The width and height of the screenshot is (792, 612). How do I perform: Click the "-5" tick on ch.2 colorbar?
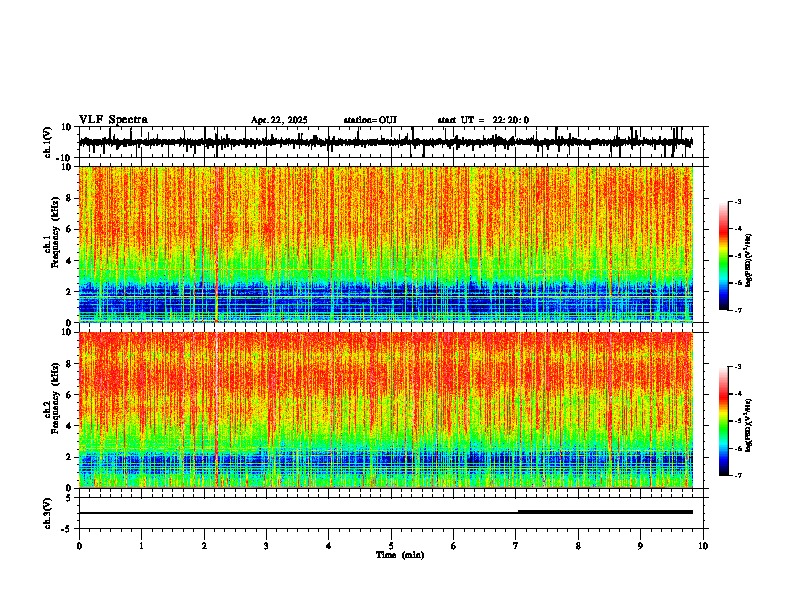(737, 421)
